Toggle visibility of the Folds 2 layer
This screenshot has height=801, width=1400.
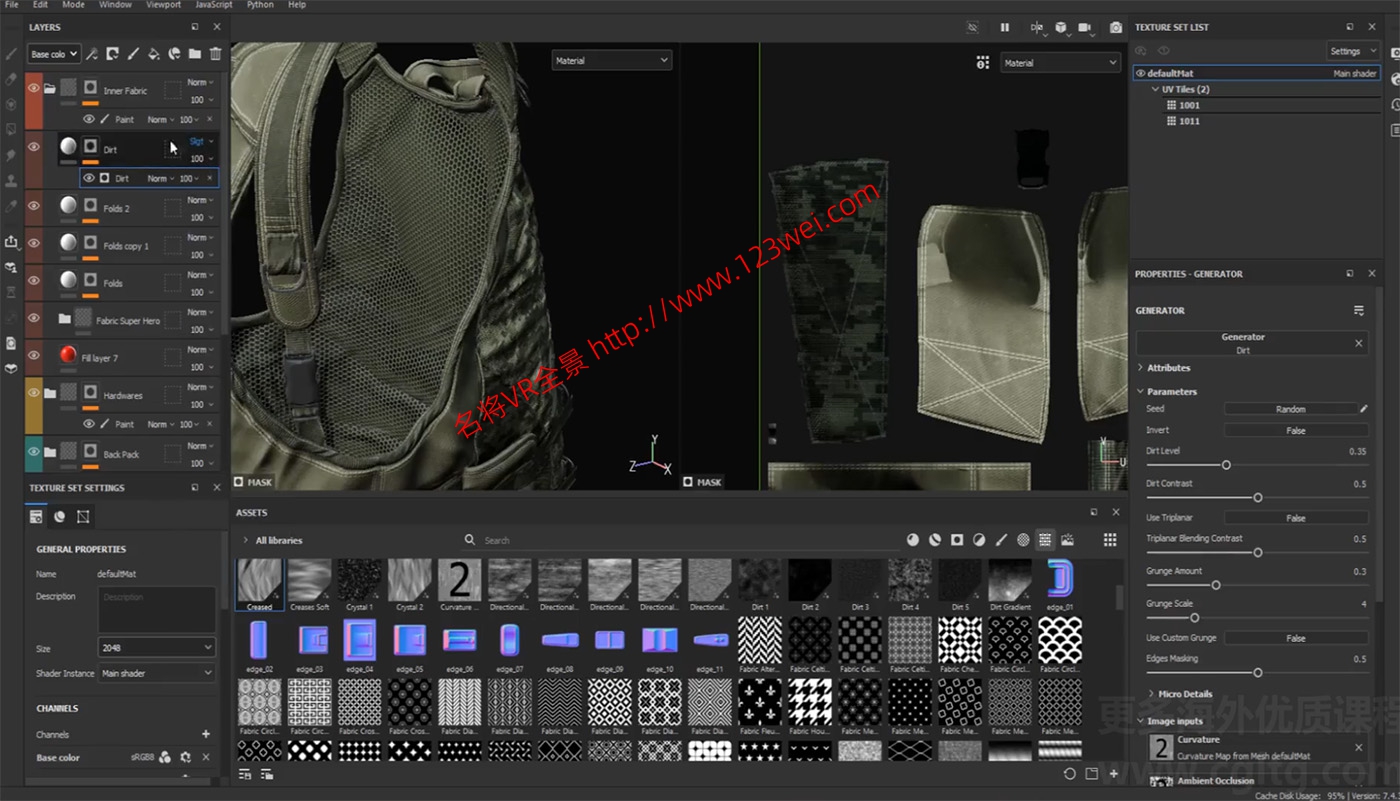(x=34, y=204)
